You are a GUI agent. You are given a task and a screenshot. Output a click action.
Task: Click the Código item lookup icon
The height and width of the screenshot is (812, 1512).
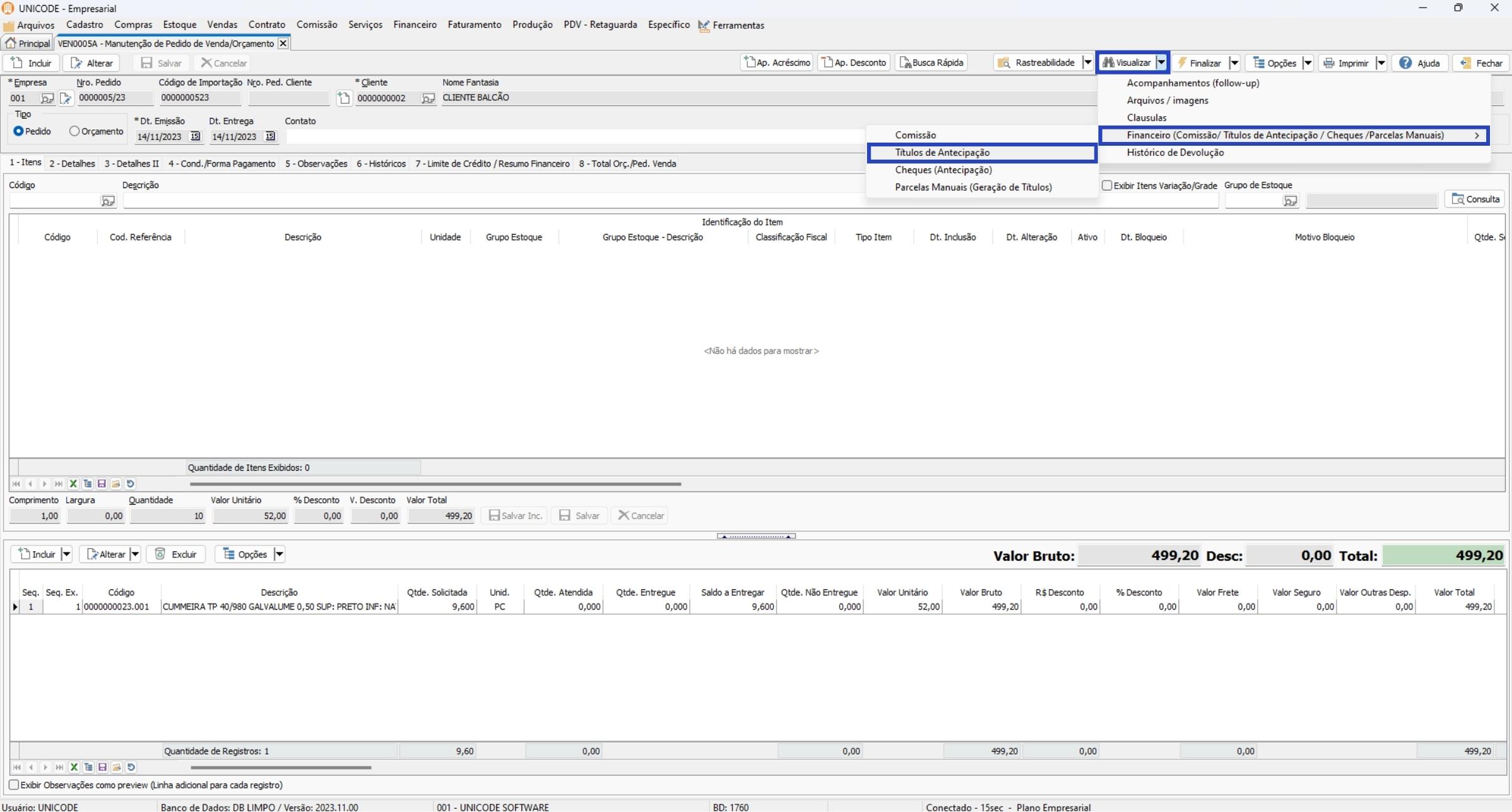[108, 201]
